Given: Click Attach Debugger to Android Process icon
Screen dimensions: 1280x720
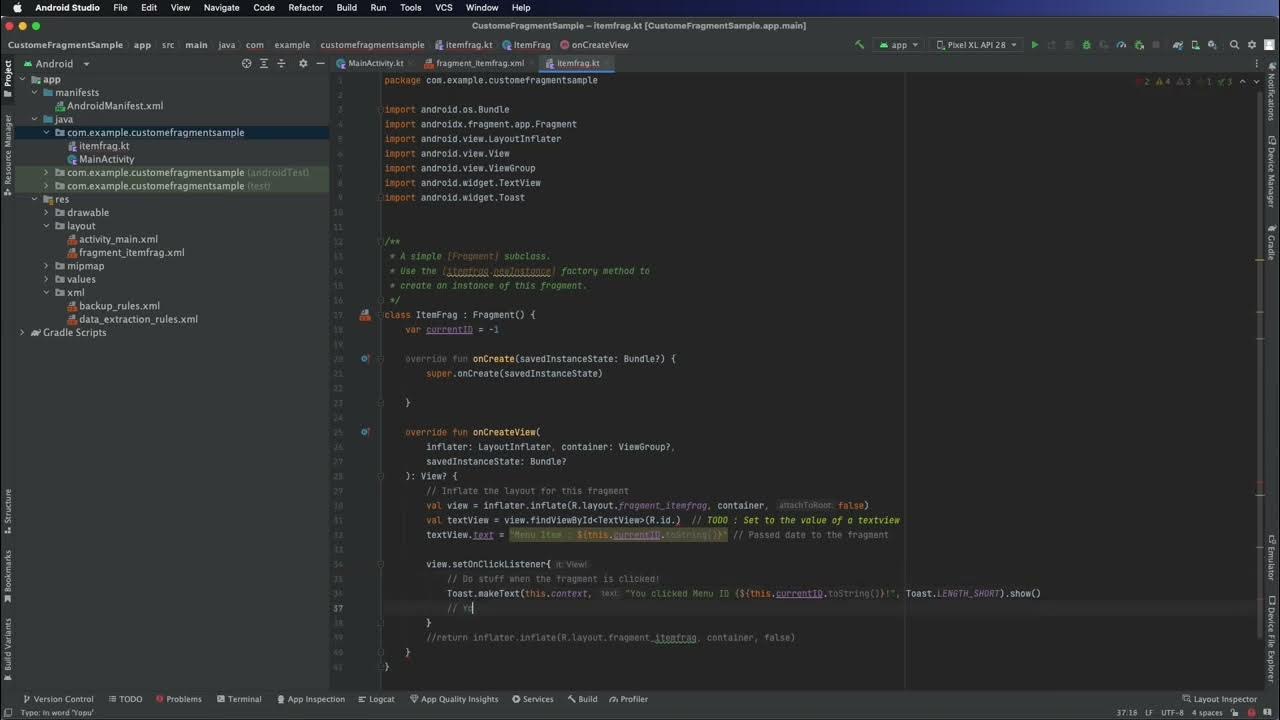Looking at the screenshot, I should [x=1139, y=45].
